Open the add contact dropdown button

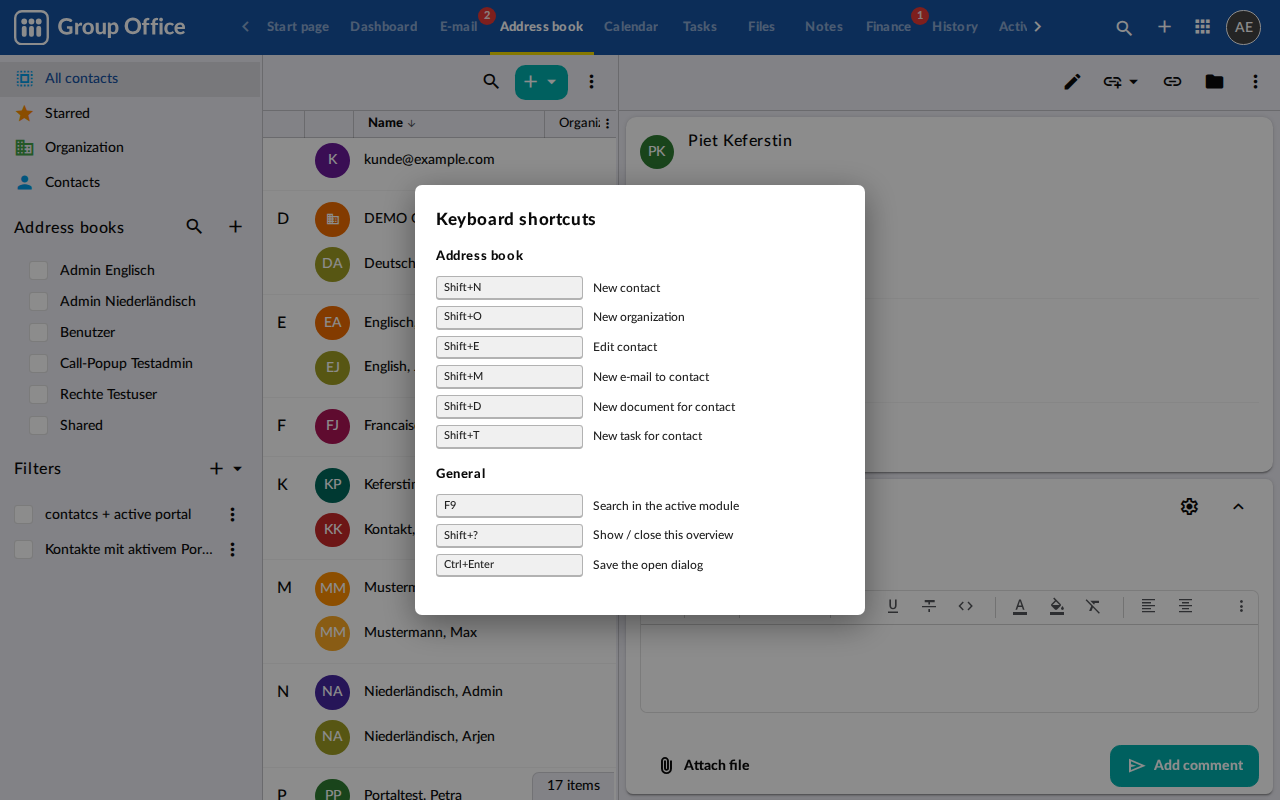click(541, 82)
